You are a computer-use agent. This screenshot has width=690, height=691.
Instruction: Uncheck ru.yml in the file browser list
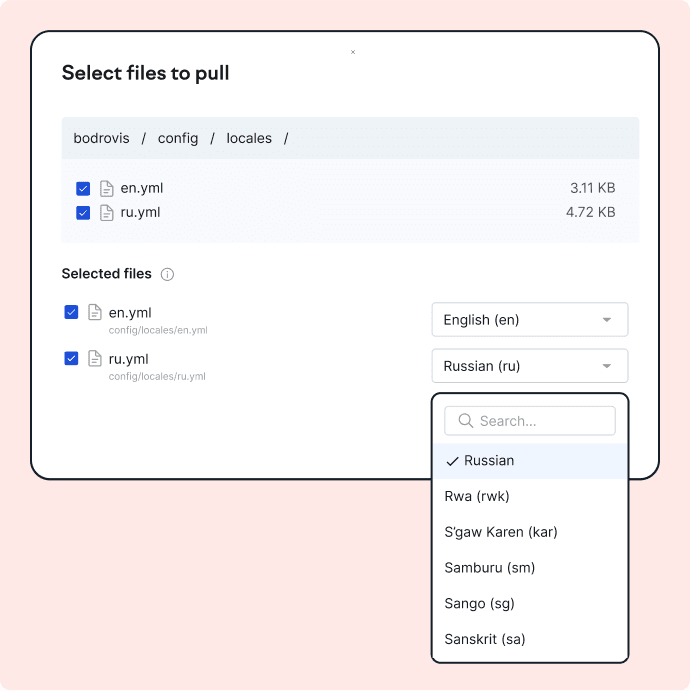click(83, 212)
